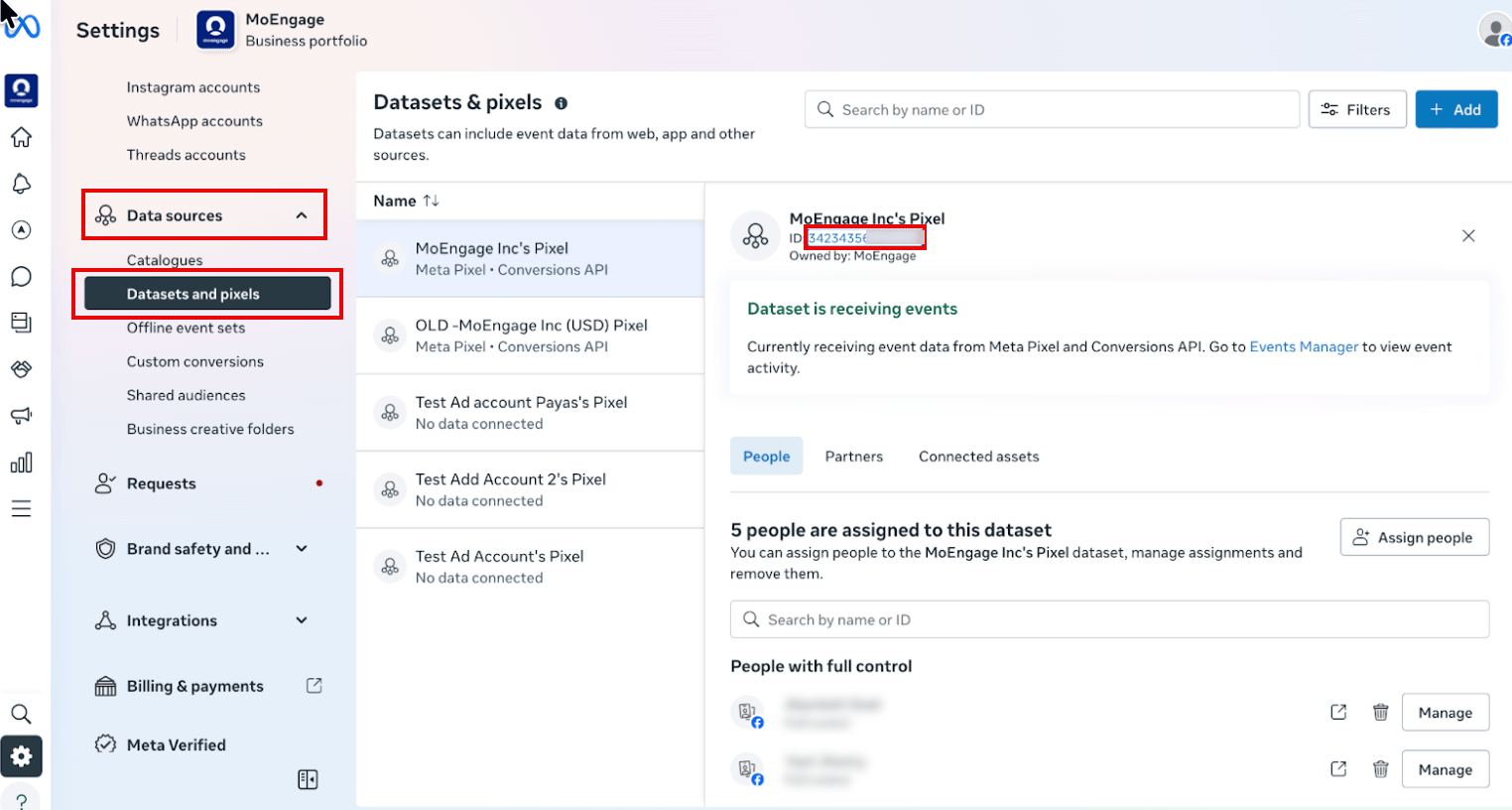Remove first person with trash icon
The height and width of the screenshot is (810, 1512).
1380,712
